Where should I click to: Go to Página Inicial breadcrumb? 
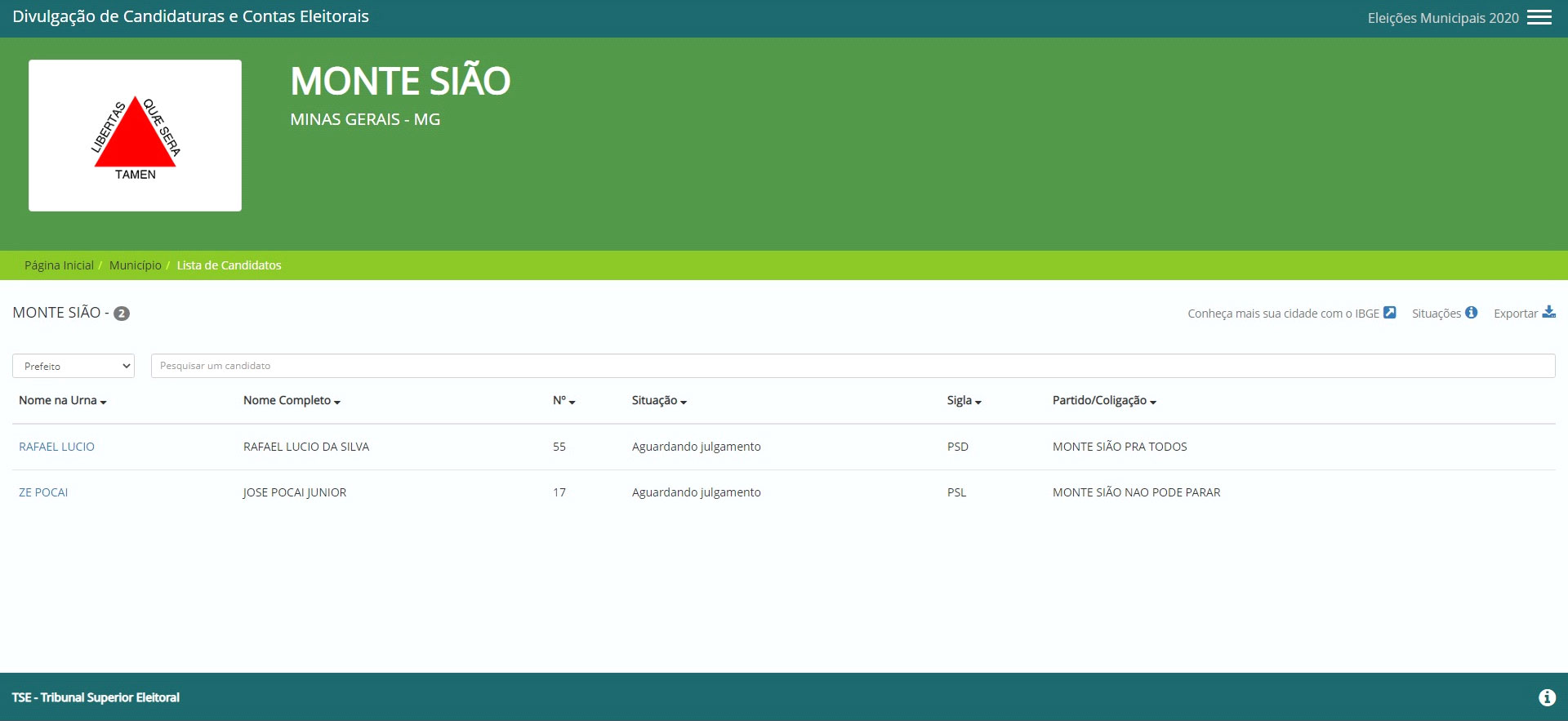pyautogui.click(x=59, y=265)
